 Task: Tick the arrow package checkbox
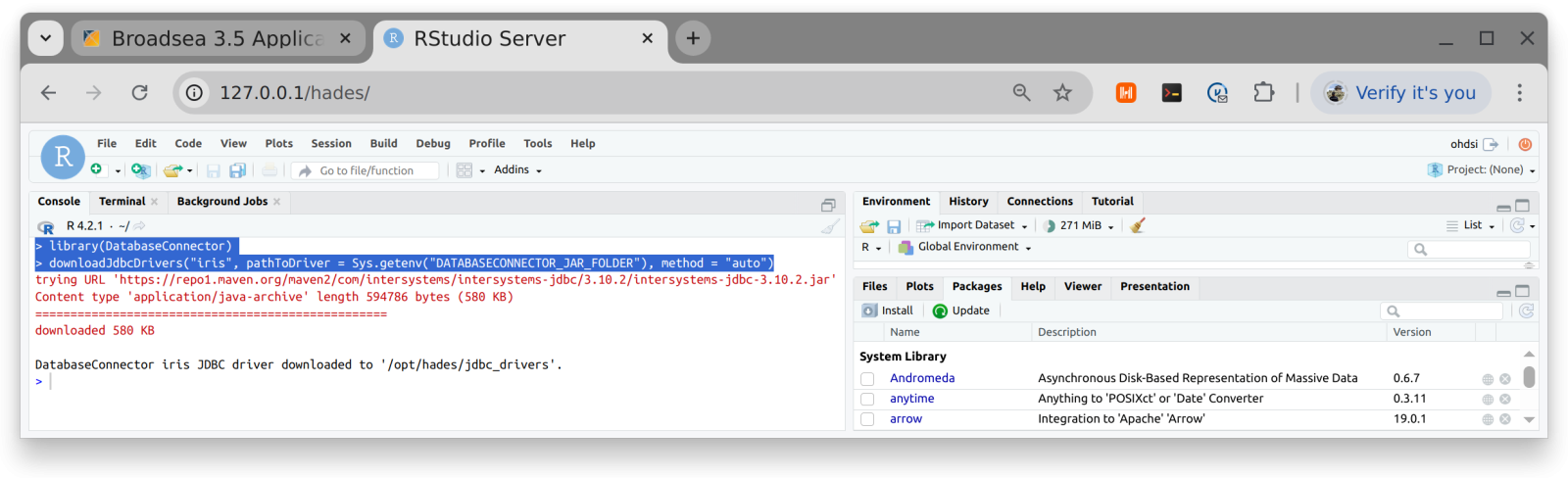867,419
